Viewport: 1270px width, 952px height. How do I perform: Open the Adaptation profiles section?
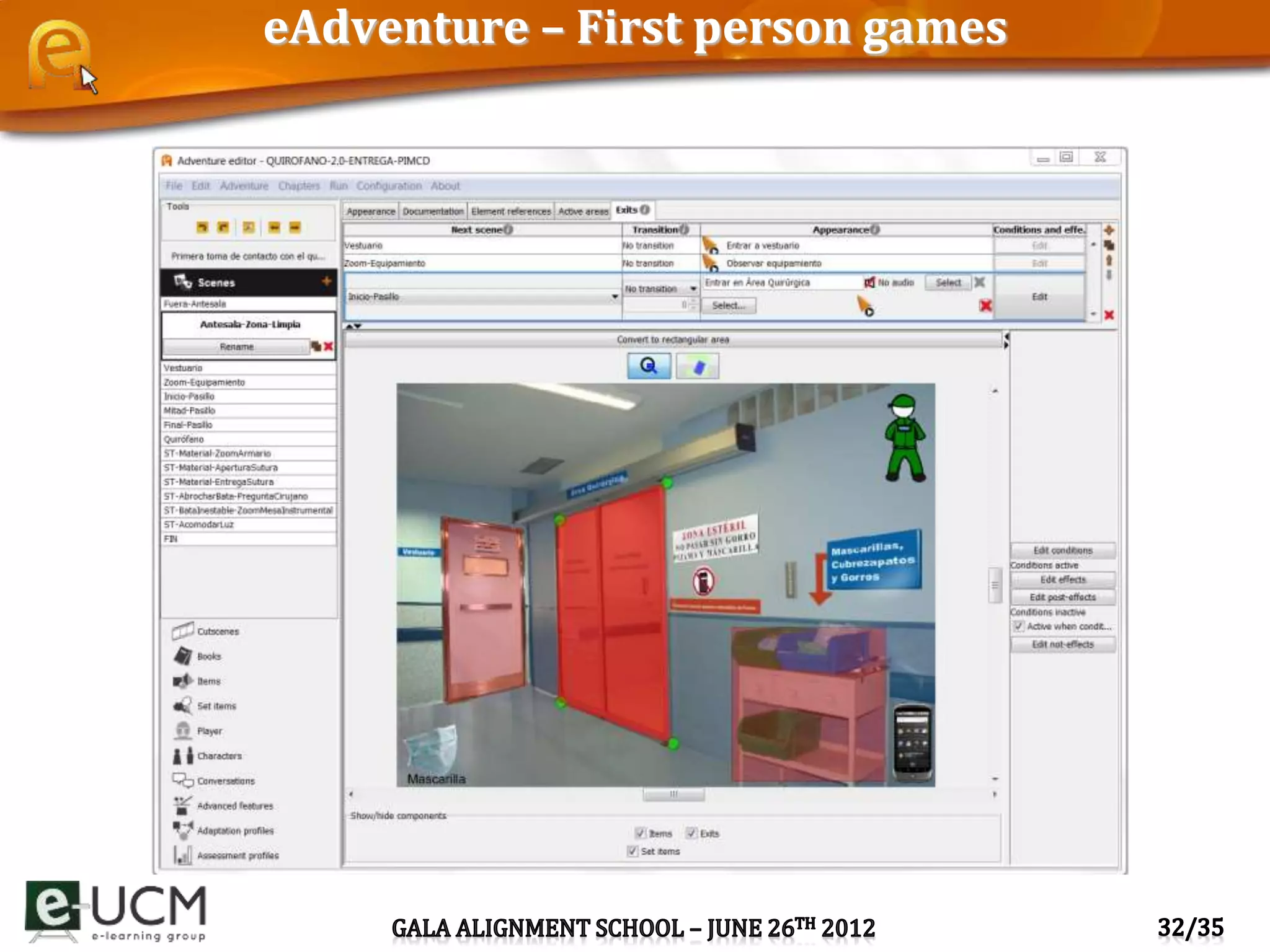click(223, 830)
